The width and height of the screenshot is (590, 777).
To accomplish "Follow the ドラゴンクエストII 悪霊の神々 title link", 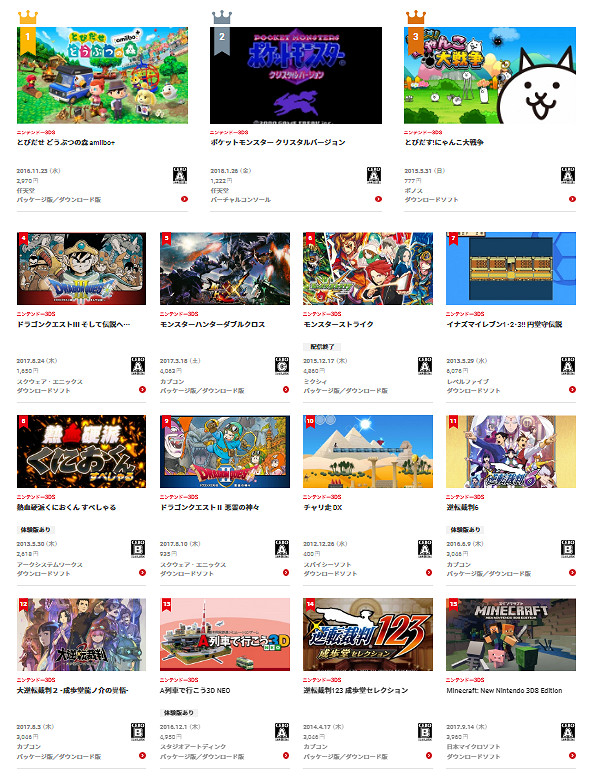I will pyautogui.click(x=210, y=507).
